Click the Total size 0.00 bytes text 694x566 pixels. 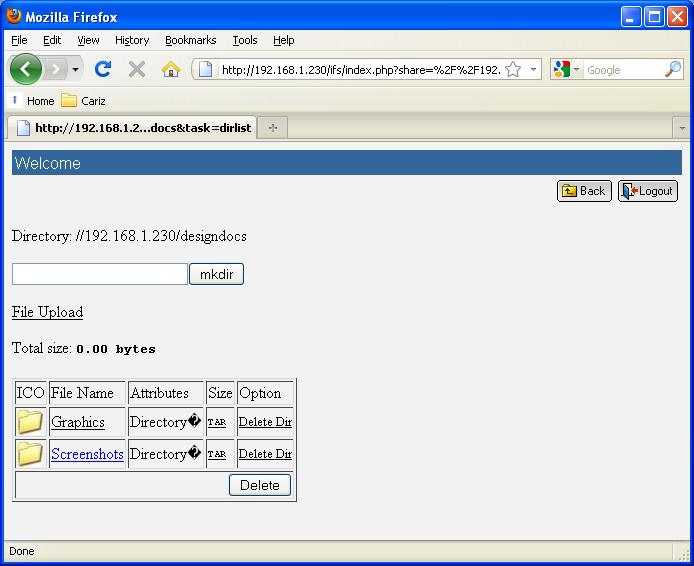tap(84, 348)
